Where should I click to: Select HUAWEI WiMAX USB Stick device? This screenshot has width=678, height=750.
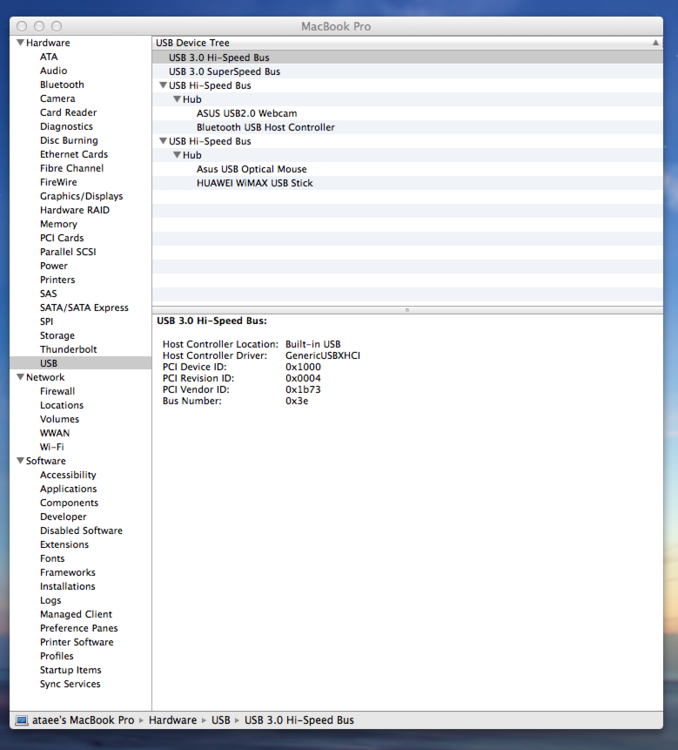pyautogui.click(x=255, y=183)
